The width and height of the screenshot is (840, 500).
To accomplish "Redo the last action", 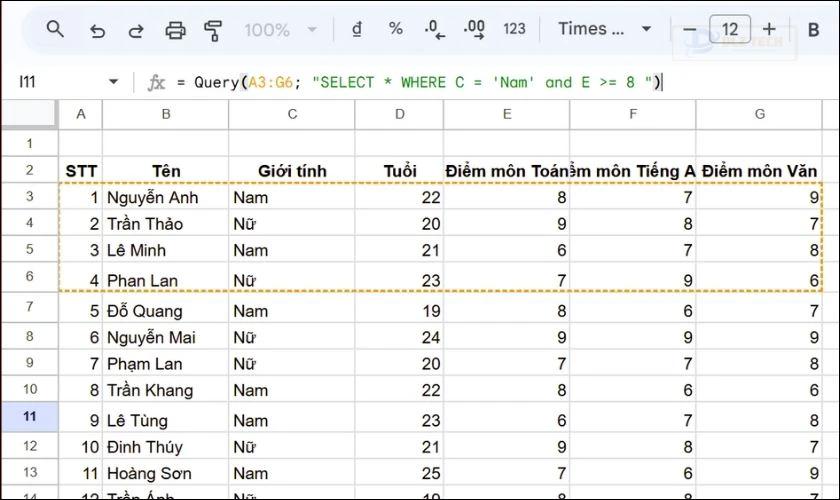I will (136, 31).
